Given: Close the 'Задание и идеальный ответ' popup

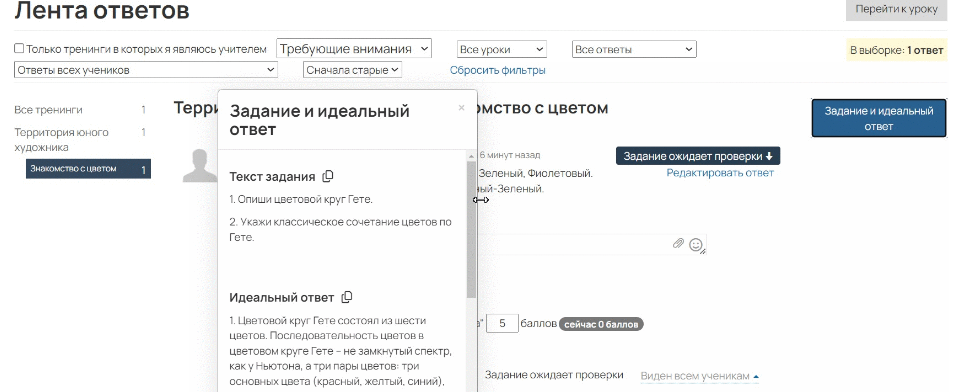Looking at the screenshot, I should (461, 108).
